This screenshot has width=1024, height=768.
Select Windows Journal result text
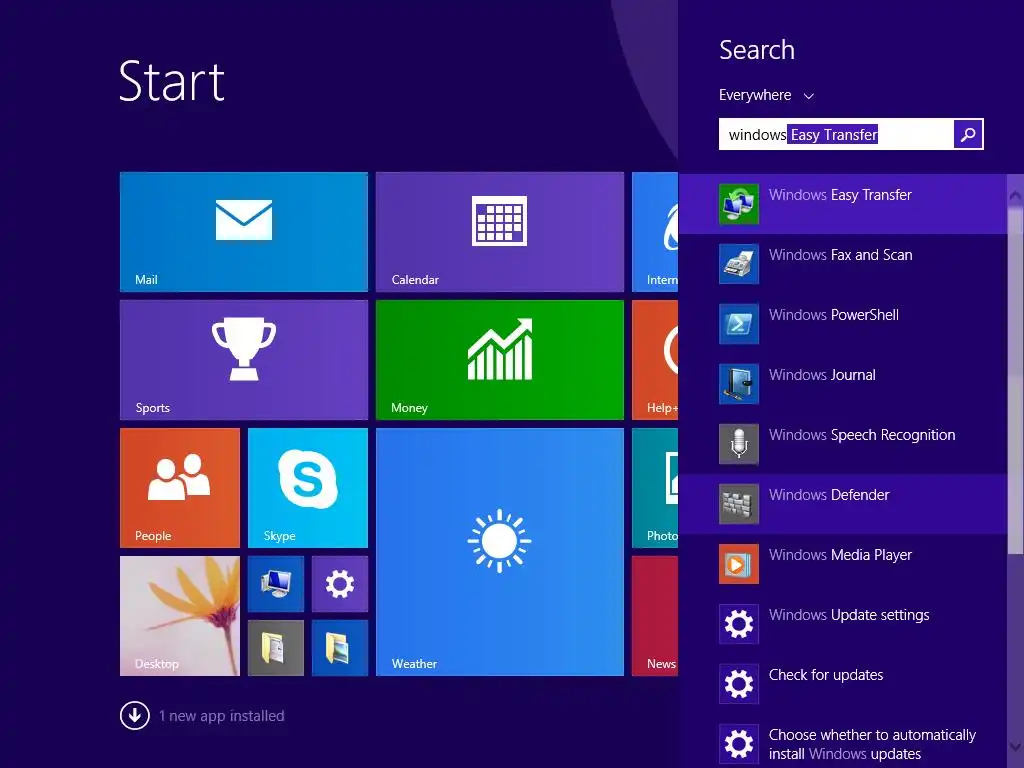coord(822,375)
